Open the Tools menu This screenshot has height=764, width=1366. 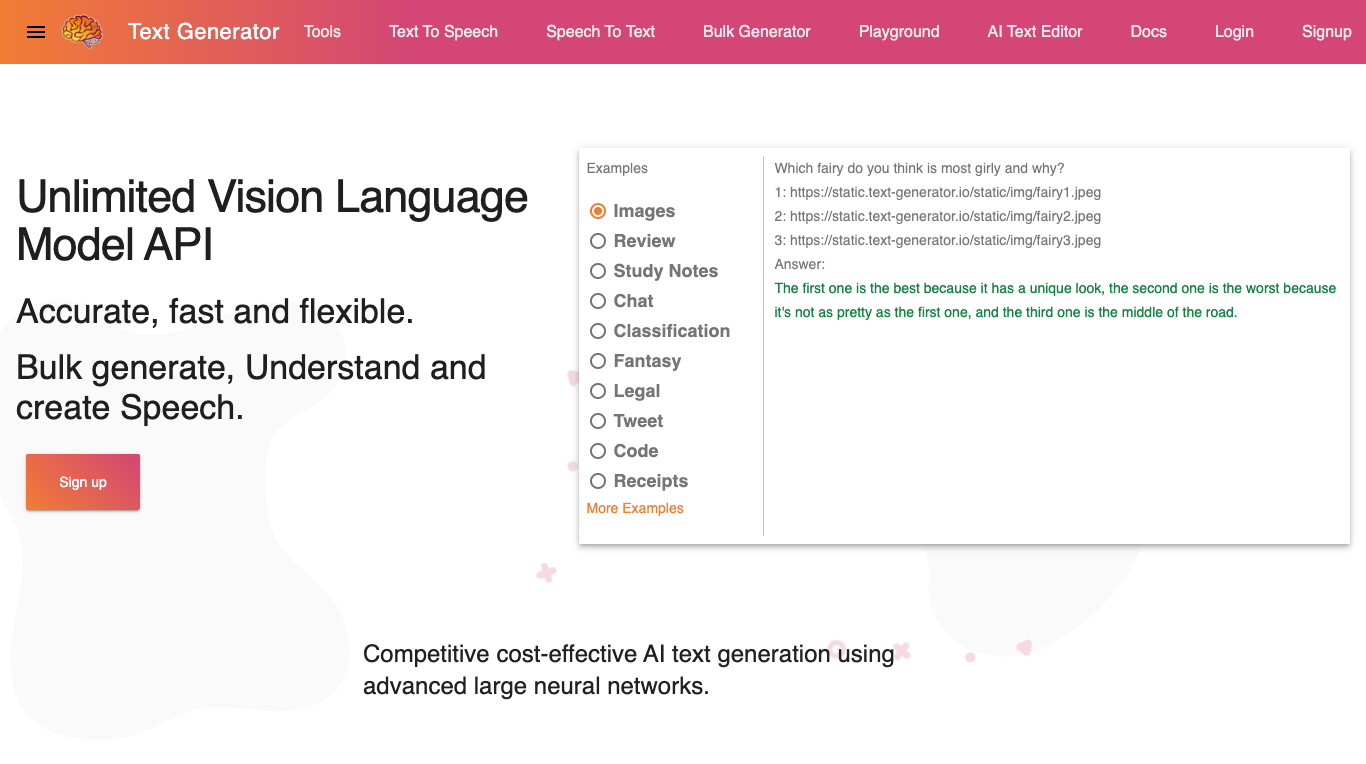pos(322,31)
